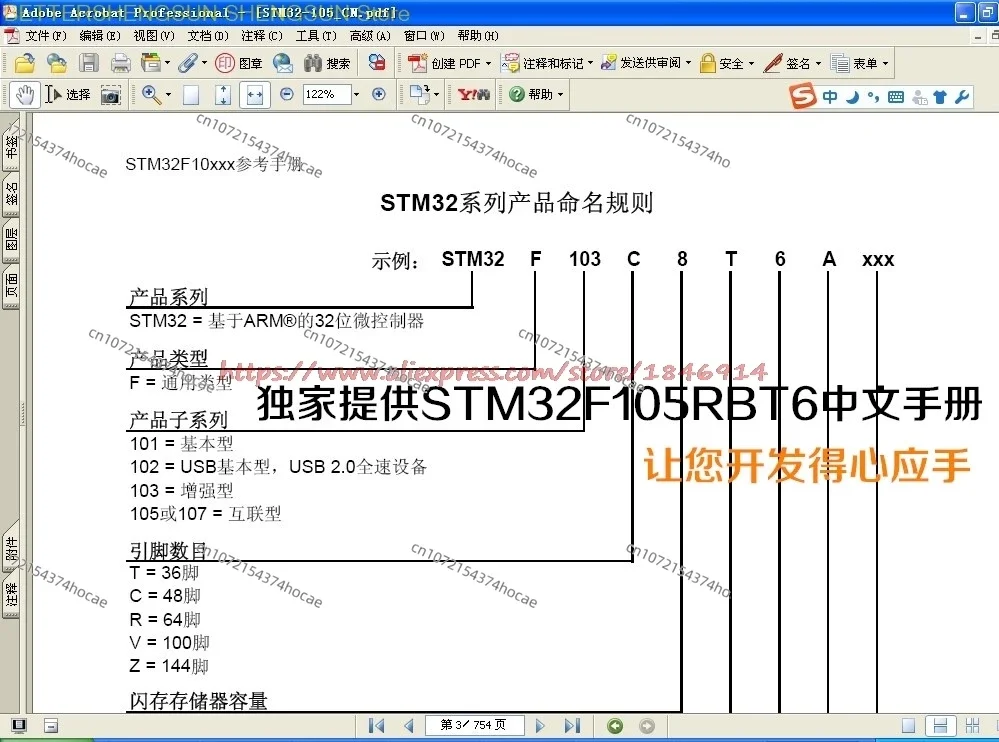This screenshot has height=742, width=999.
Task: Go to last page button
Action: [x=572, y=725]
